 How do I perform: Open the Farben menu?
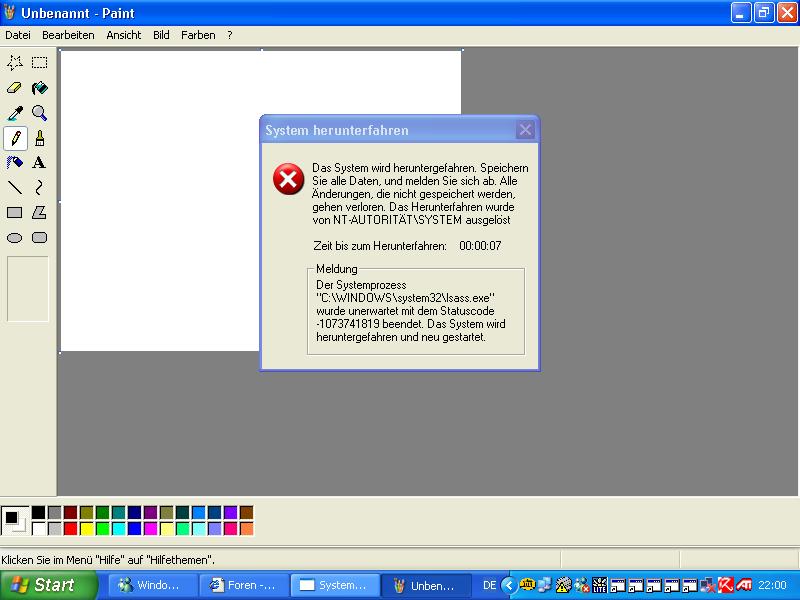click(198, 35)
